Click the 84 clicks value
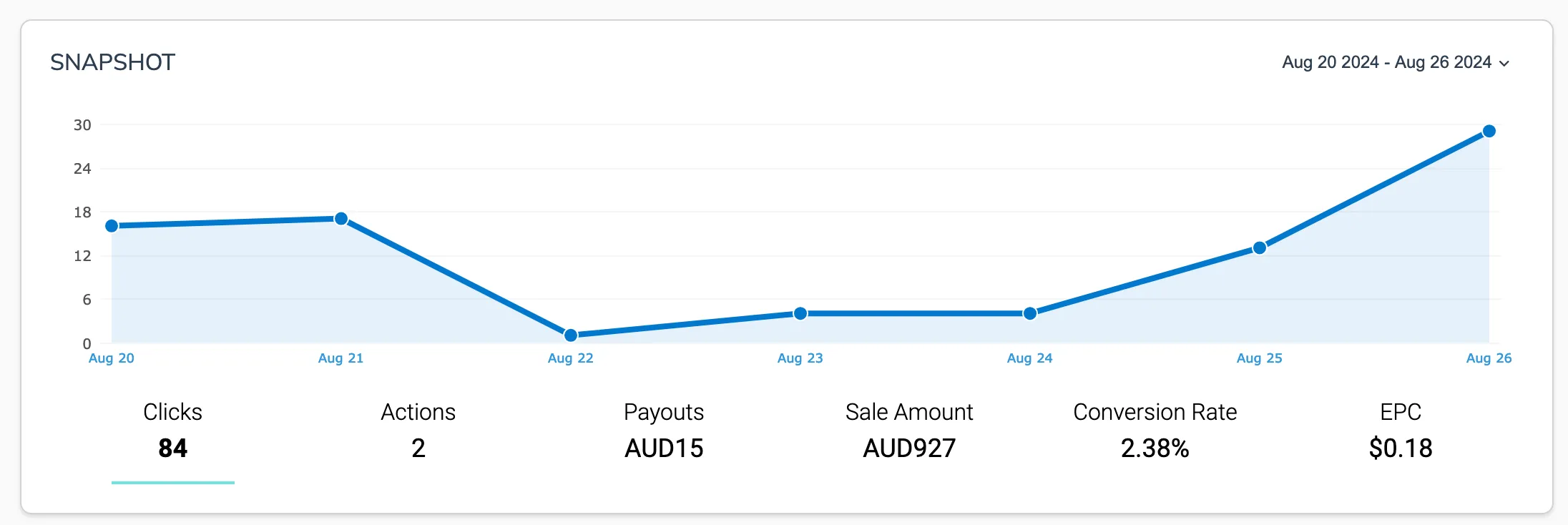This screenshot has height=525, width=1568. point(172,449)
